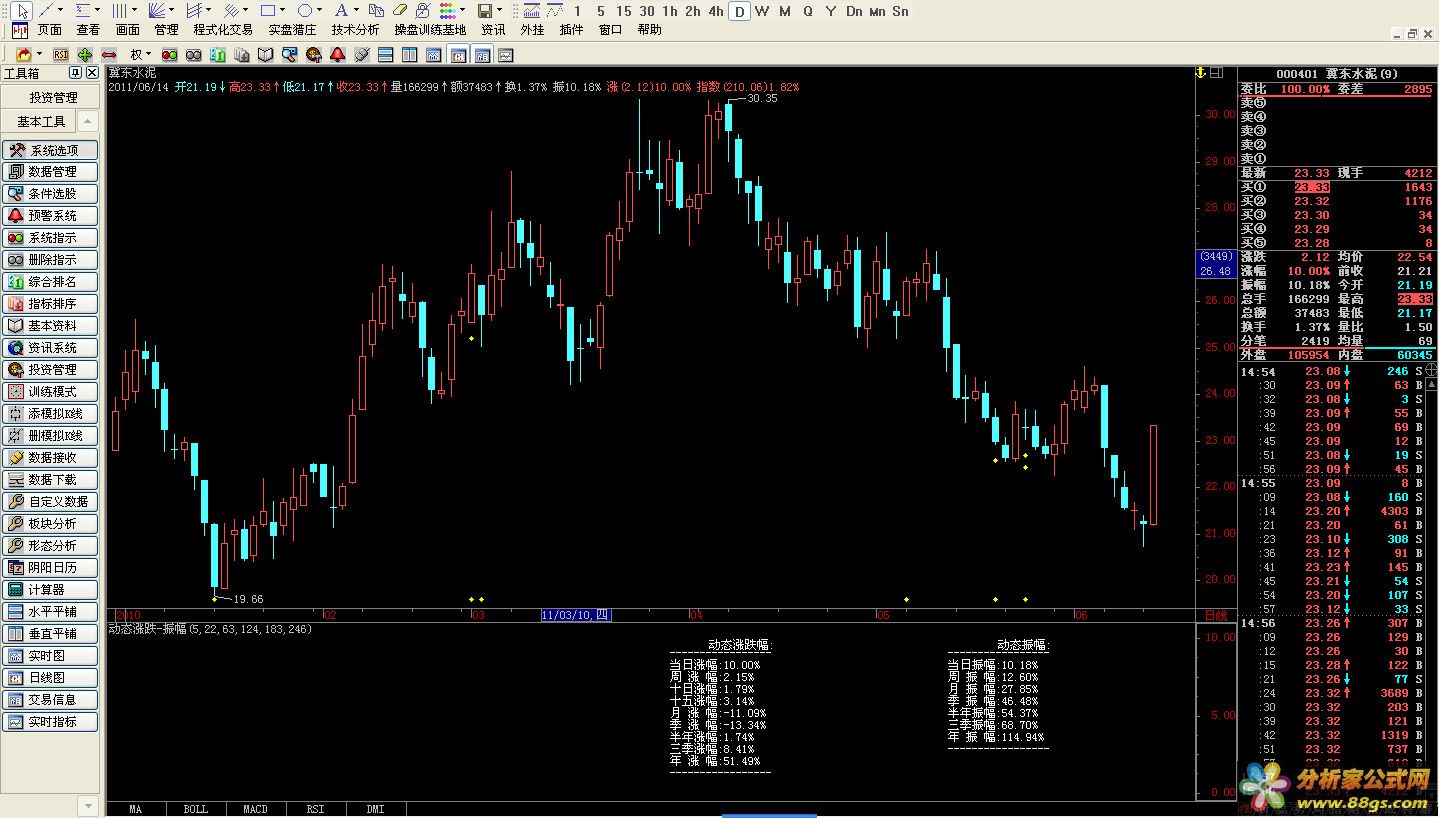Switch chart to 1h period
1439x818 pixels.
click(x=669, y=11)
